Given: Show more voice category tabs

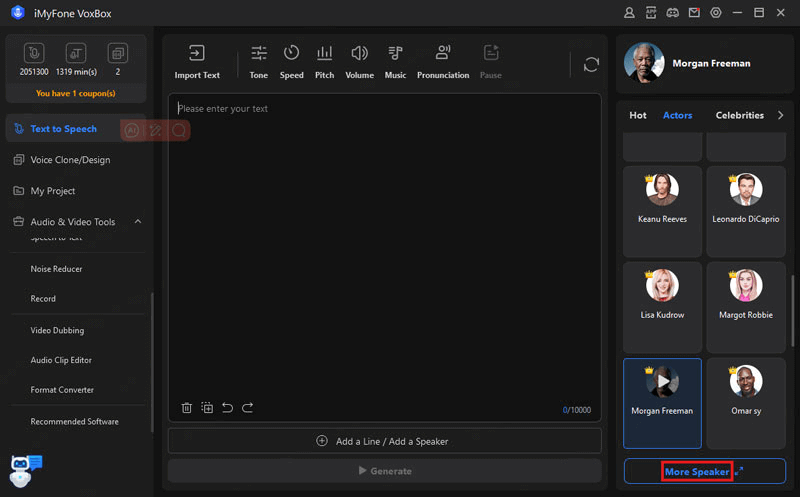Looking at the screenshot, I should point(780,115).
